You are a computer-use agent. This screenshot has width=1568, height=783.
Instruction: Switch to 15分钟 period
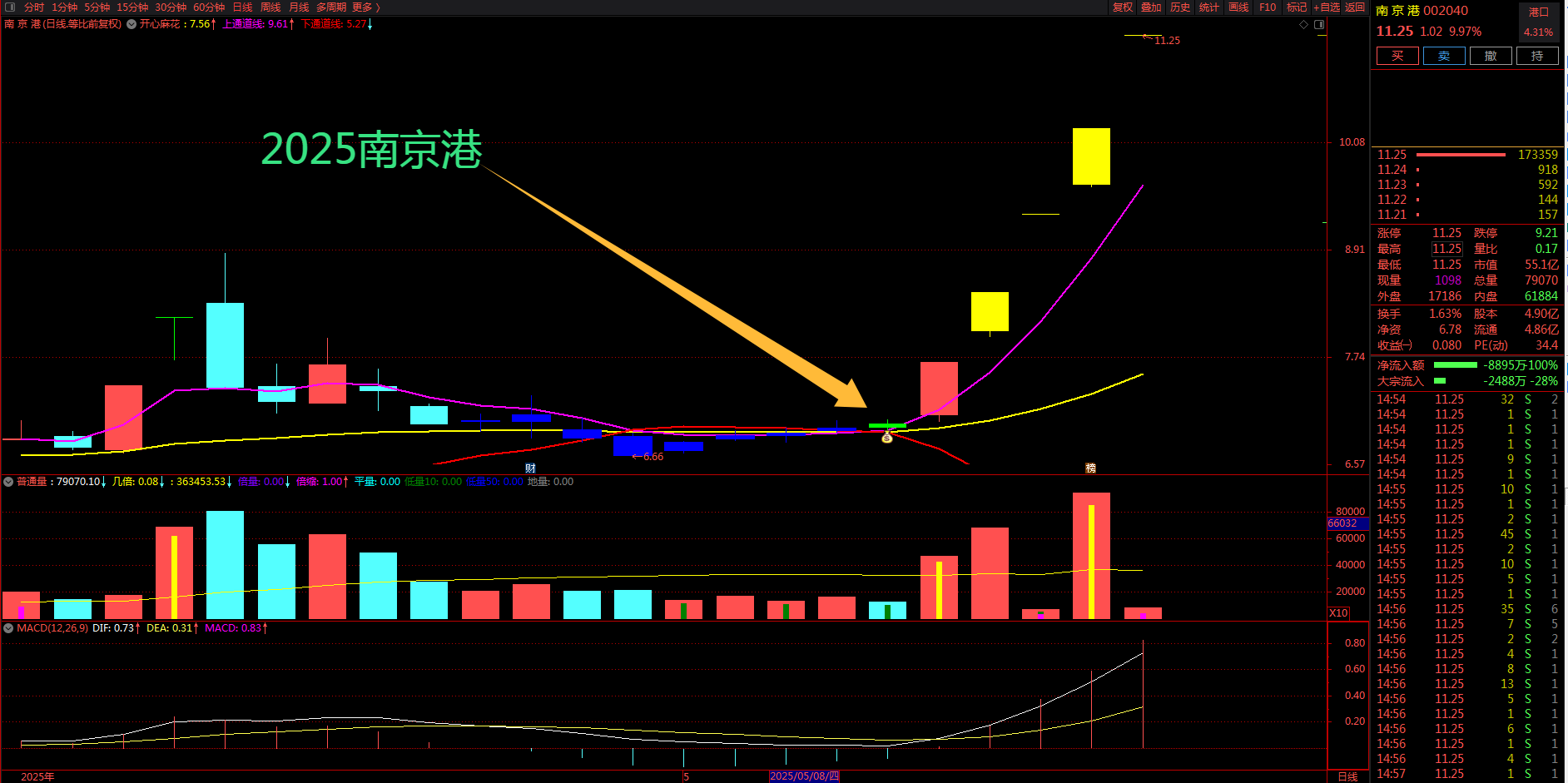pos(132,7)
